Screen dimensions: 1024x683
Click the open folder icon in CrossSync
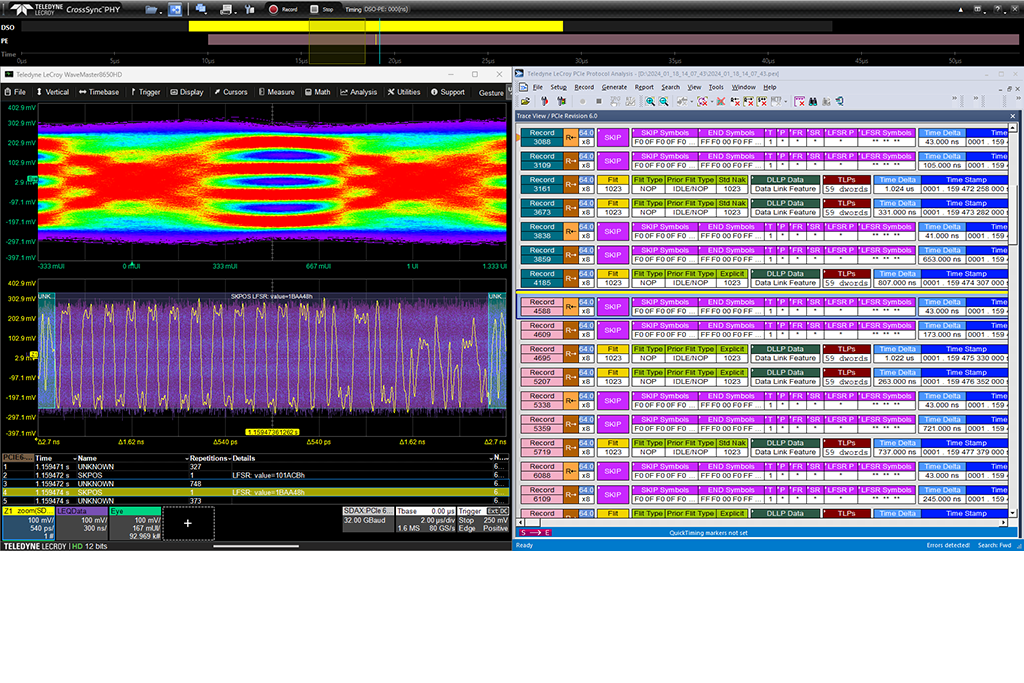[152, 9]
